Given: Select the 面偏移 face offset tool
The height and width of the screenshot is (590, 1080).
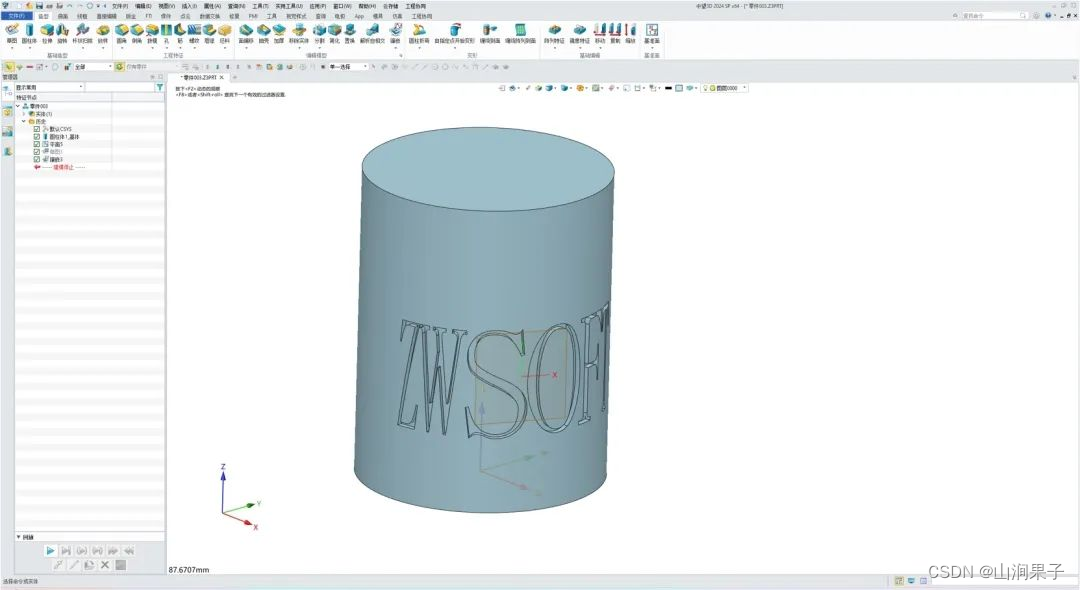Looking at the screenshot, I should coord(246,32).
